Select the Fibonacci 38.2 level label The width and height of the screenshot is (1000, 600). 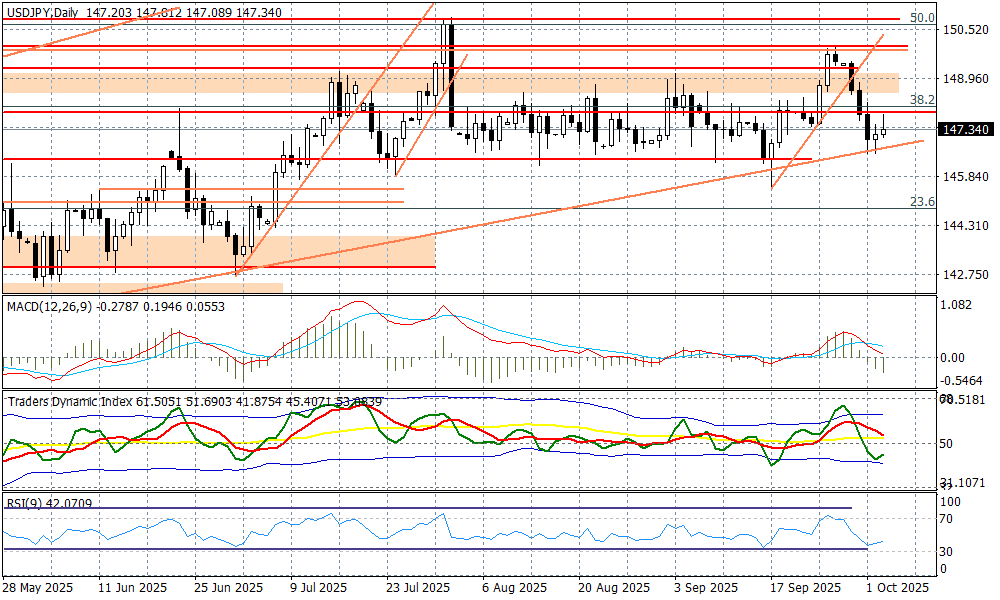tap(922, 100)
